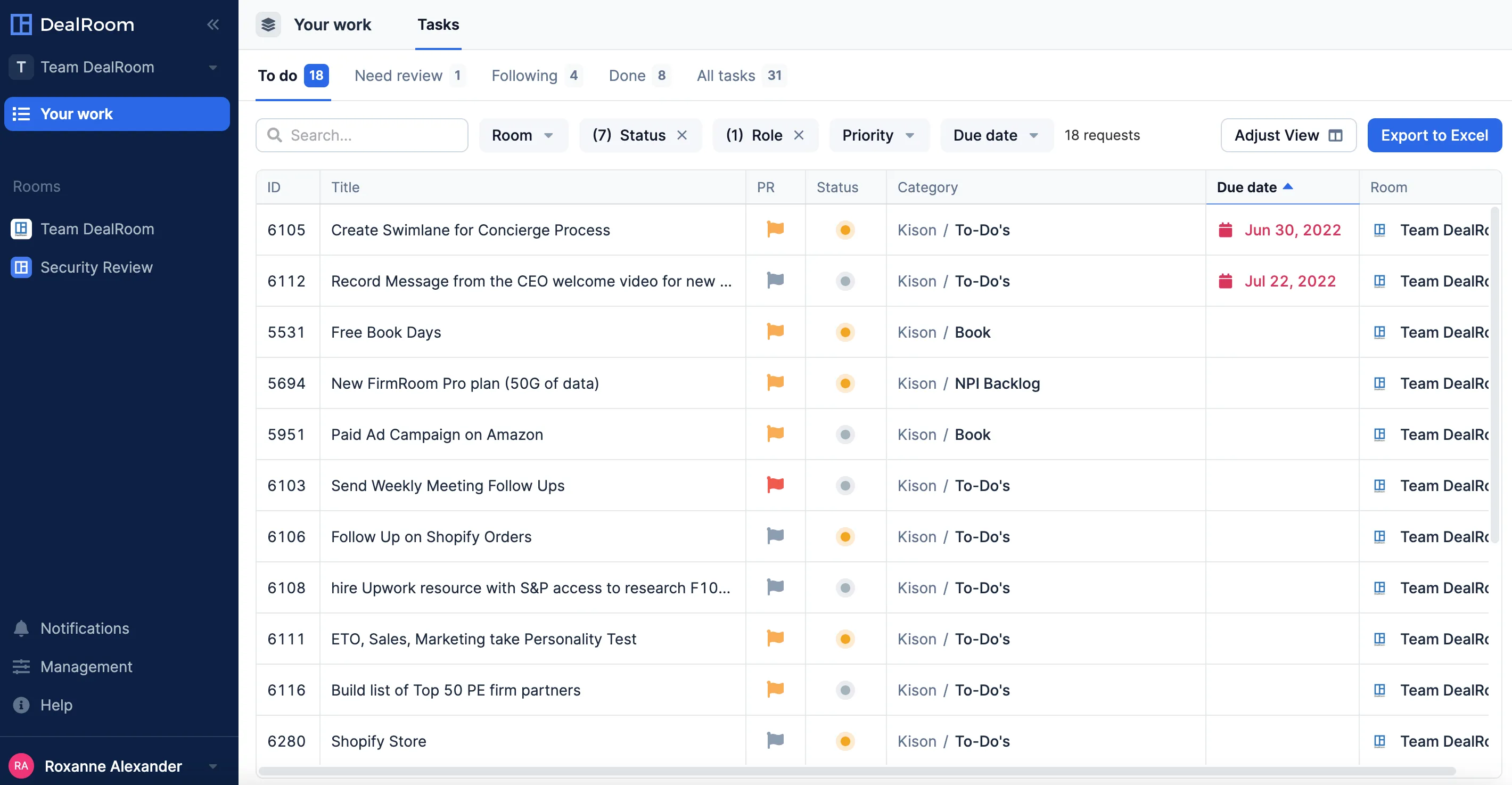Click the Security Review room icon
This screenshot has width=1512, height=785.
[21, 267]
